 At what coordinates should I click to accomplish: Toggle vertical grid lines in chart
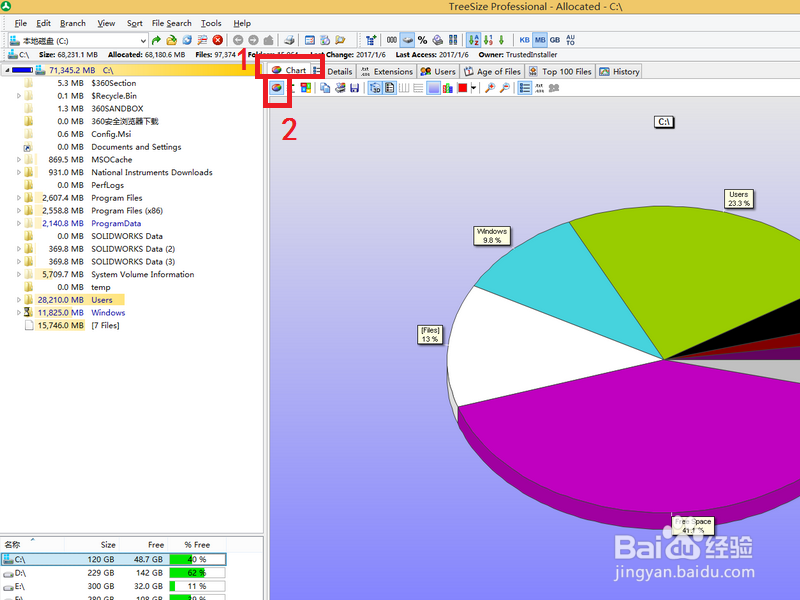(404, 88)
